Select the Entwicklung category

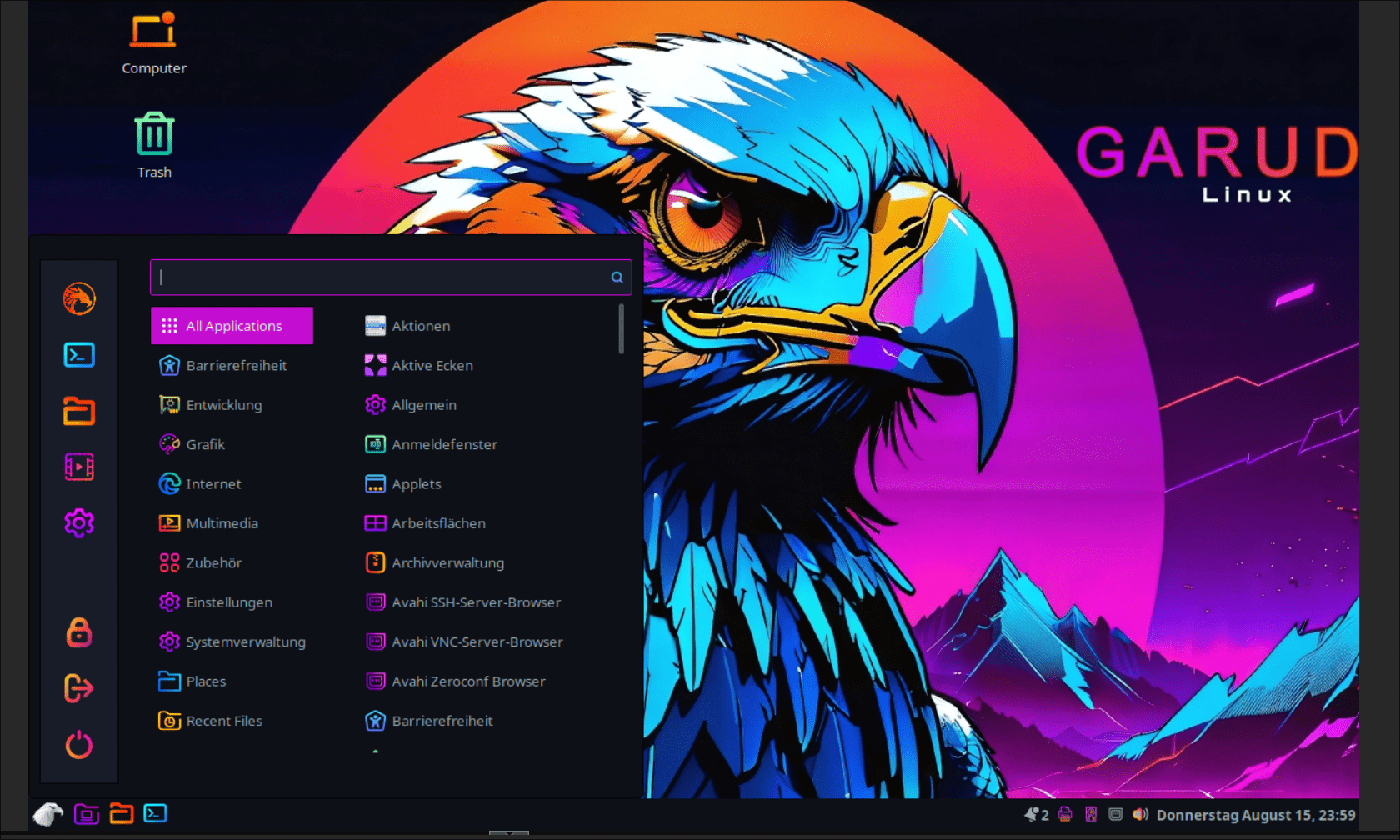click(232, 405)
